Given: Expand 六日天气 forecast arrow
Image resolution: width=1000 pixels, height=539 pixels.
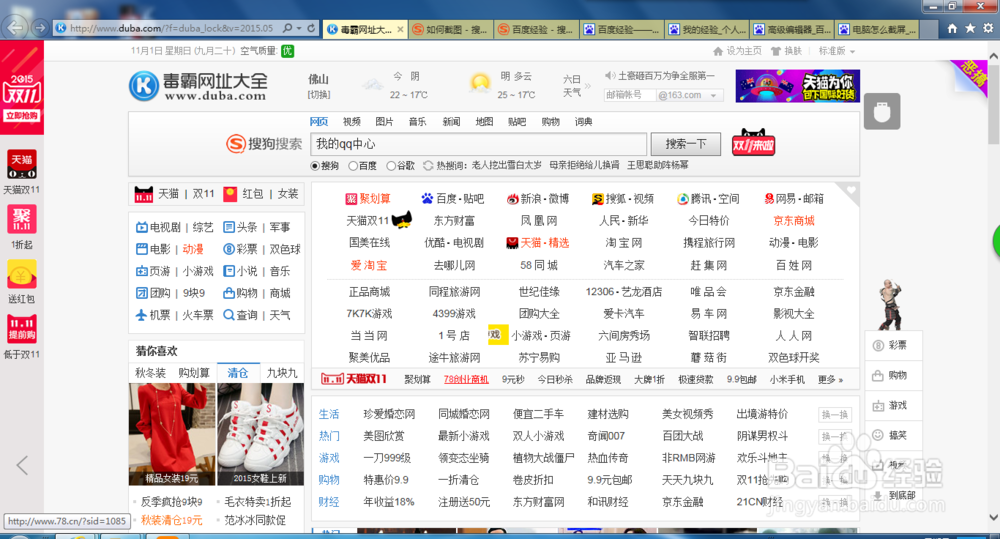Looking at the screenshot, I should [x=587, y=85].
